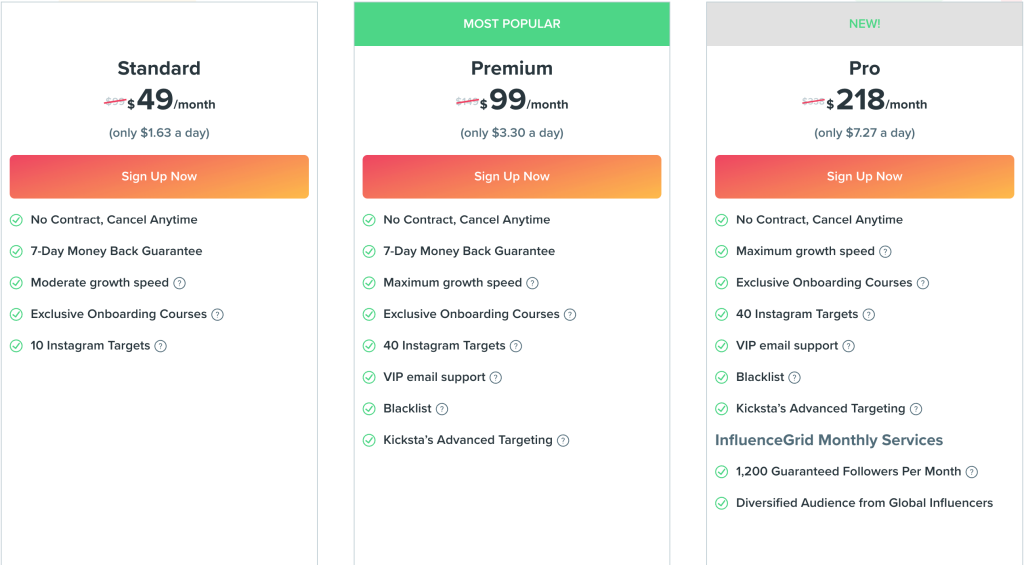Click the Pro $218/month price
This screenshot has height=565, width=1024.
876,101
